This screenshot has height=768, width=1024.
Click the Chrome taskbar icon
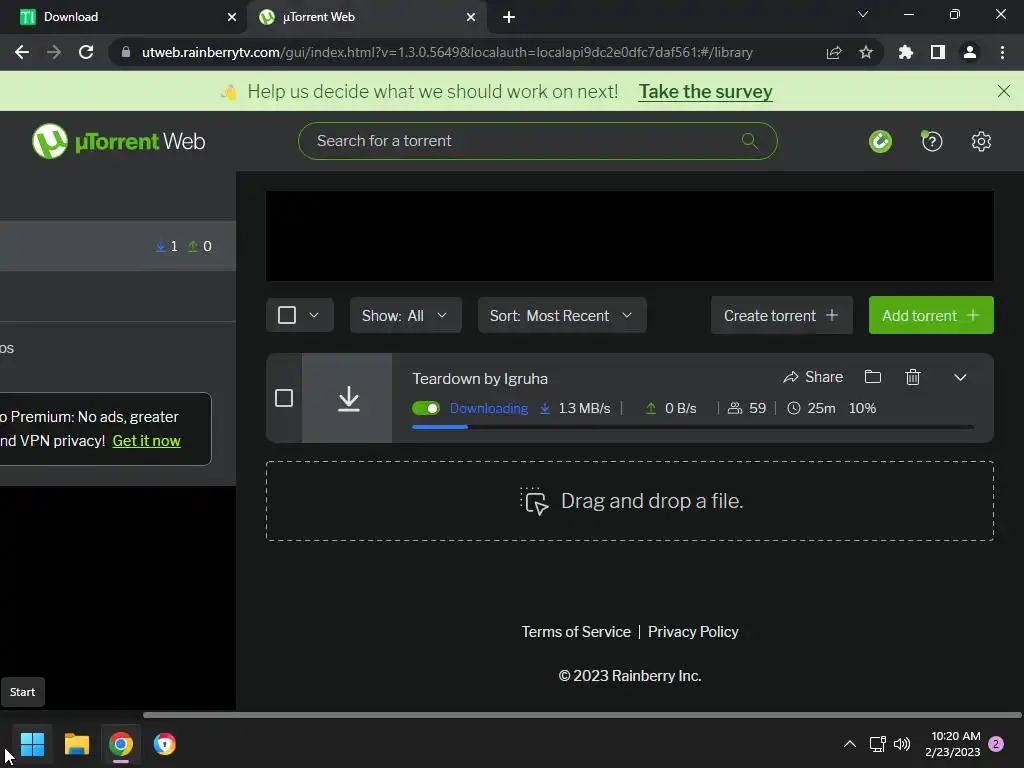pos(121,744)
